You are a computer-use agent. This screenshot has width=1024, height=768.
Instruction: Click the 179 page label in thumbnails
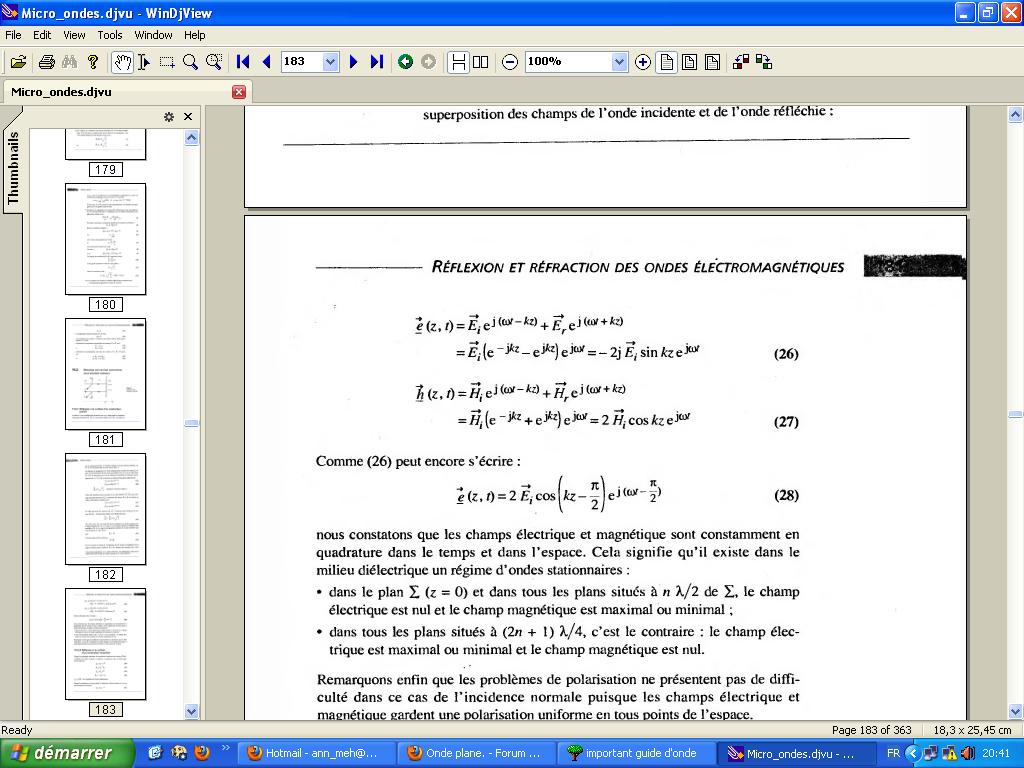[x=105, y=170]
